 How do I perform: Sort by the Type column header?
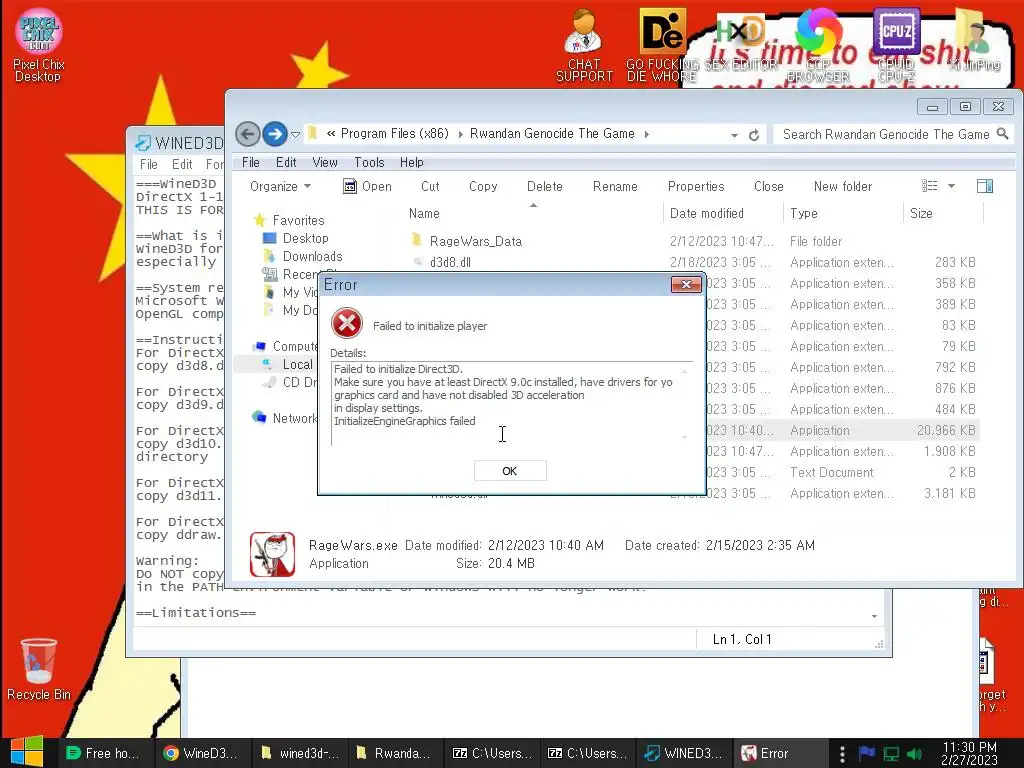804,214
